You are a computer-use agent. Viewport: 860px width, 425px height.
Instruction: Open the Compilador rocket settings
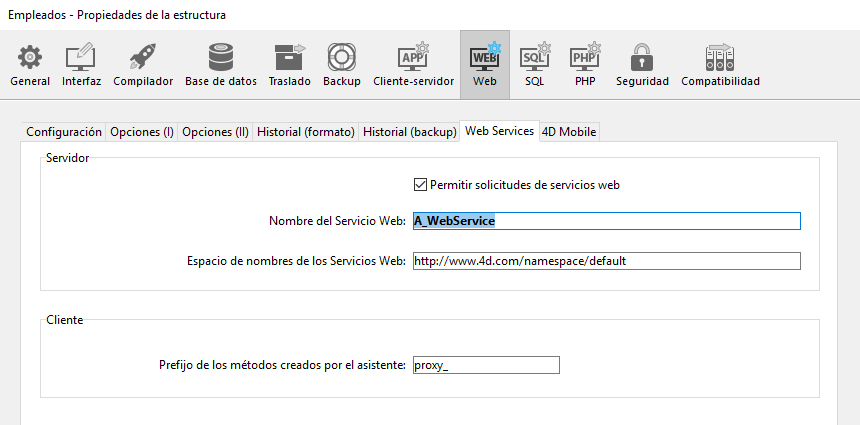tap(143, 65)
